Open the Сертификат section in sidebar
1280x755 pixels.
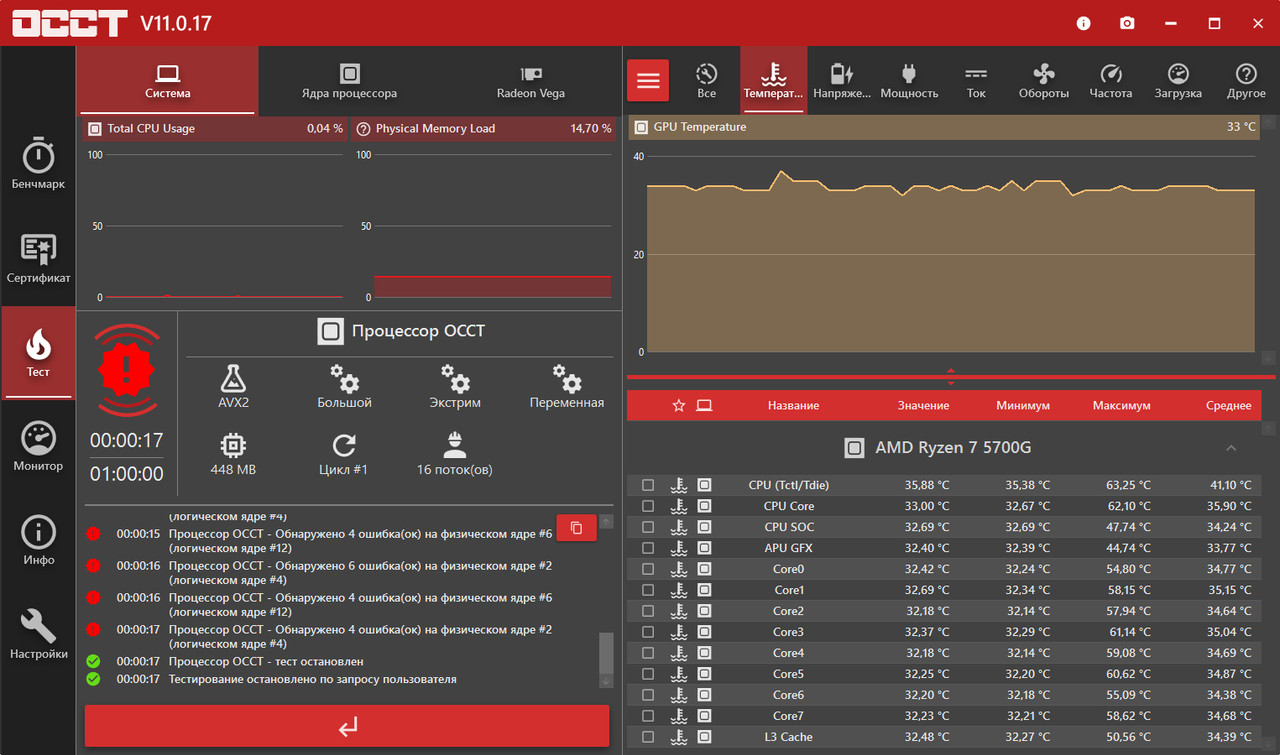coord(38,259)
